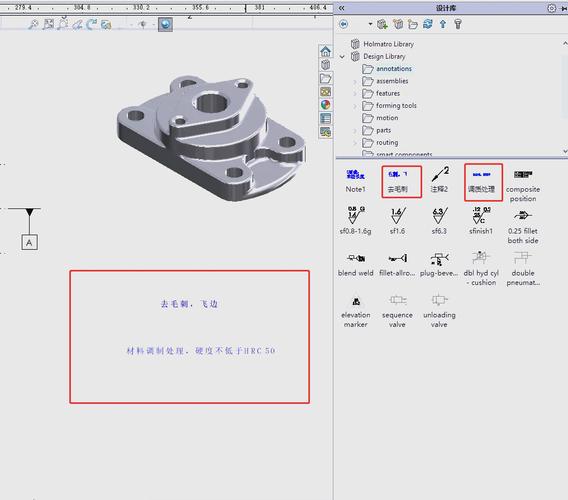Refresh the design library
This screenshot has height=500, width=568.
pyautogui.click(x=428, y=24)
